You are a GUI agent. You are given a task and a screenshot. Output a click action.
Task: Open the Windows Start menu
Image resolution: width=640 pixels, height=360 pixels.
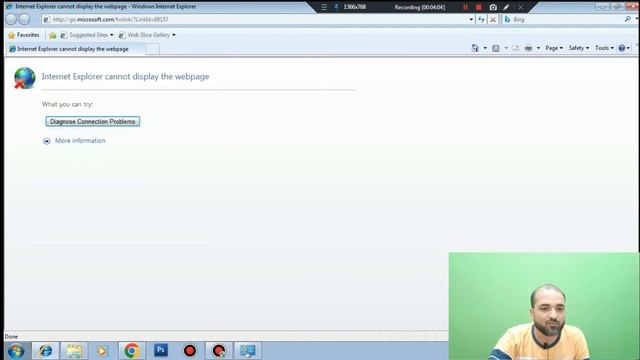(16, 351)
